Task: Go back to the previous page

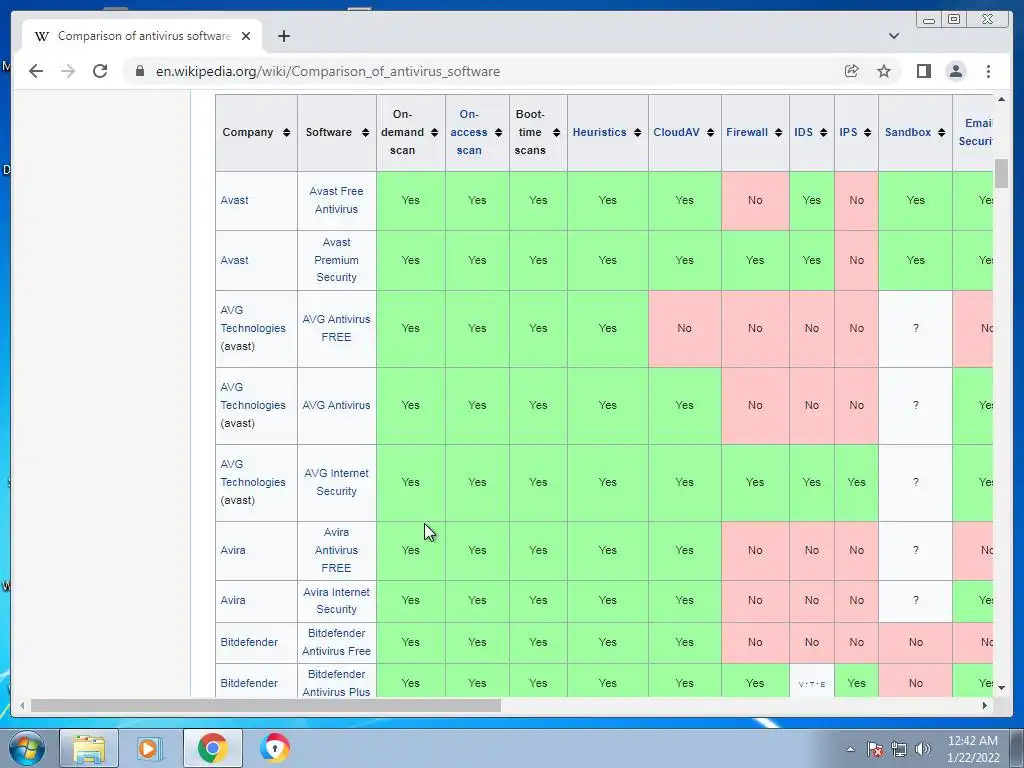Action: point(36,71)
